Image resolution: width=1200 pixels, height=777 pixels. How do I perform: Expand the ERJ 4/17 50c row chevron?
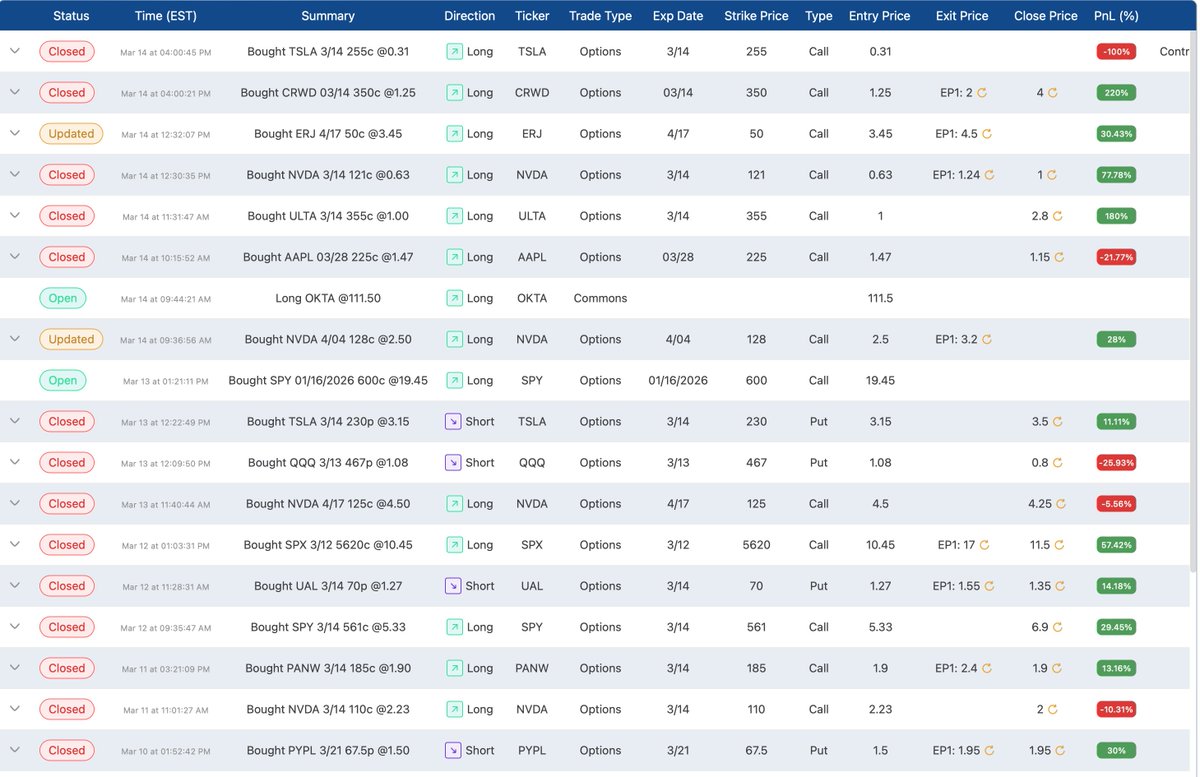click(15, 133)
